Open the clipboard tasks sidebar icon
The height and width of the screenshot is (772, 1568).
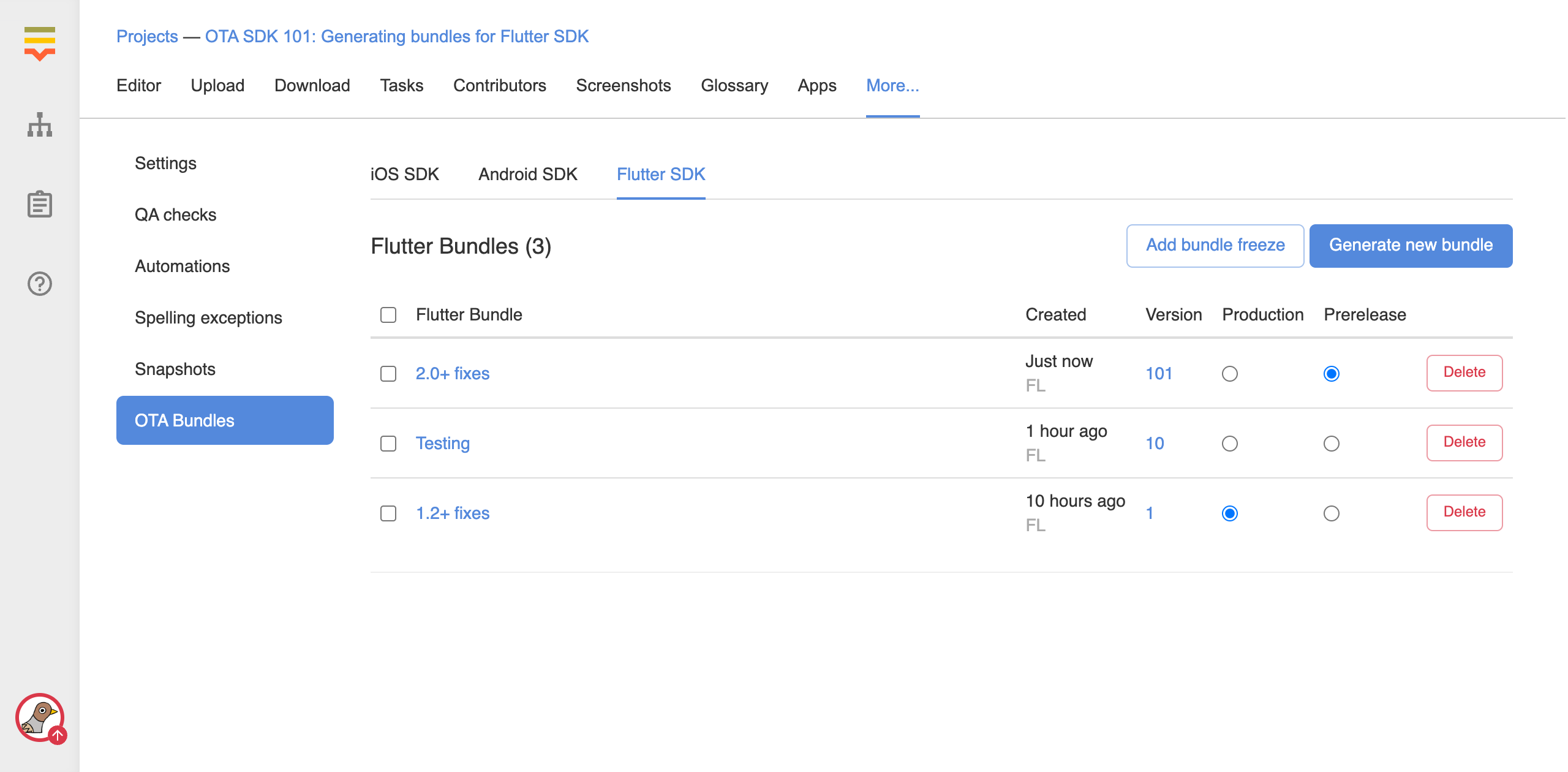point(40,204)
